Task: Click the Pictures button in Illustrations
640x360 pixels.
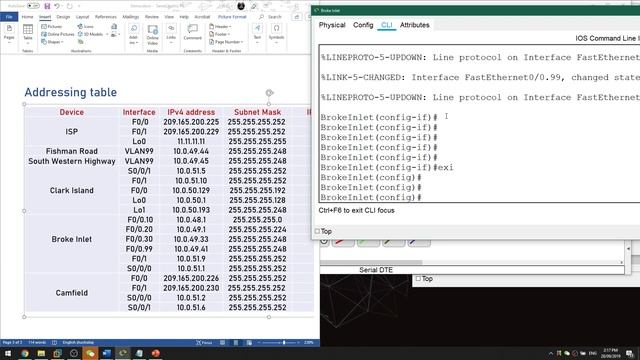Action: [x=52, y=27]
